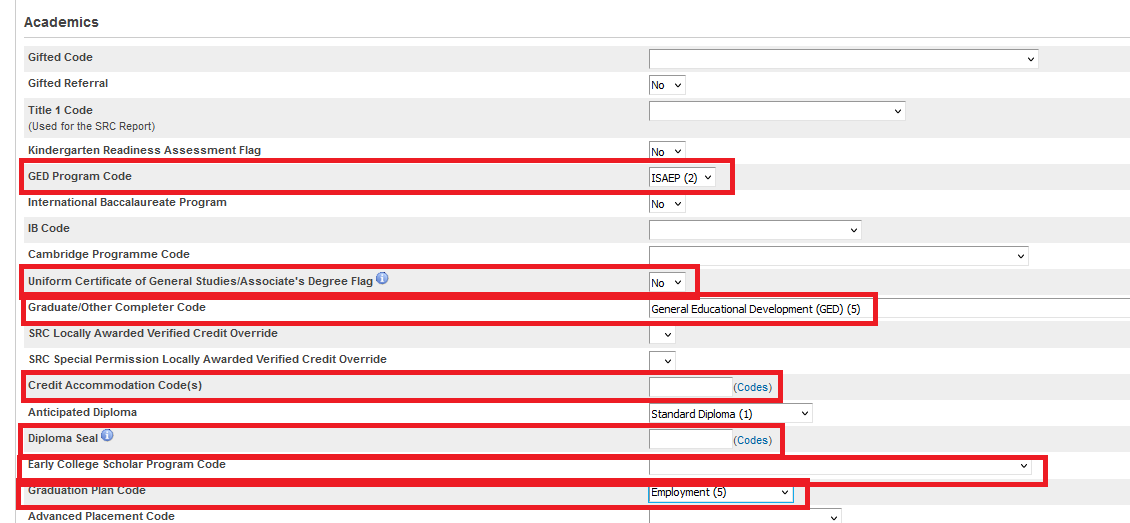Open info icon beside Uniform Certificate flag

(x=382, y=278)
